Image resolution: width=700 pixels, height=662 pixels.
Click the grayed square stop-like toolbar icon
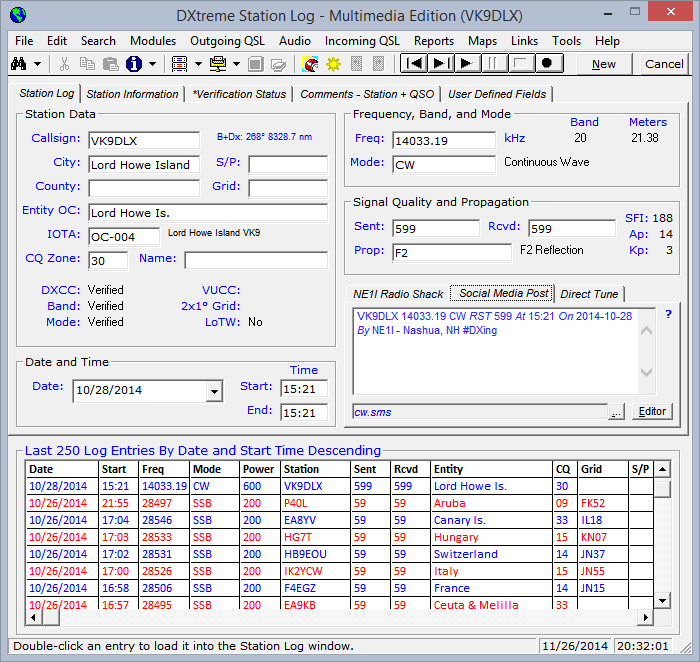(255, 64)
